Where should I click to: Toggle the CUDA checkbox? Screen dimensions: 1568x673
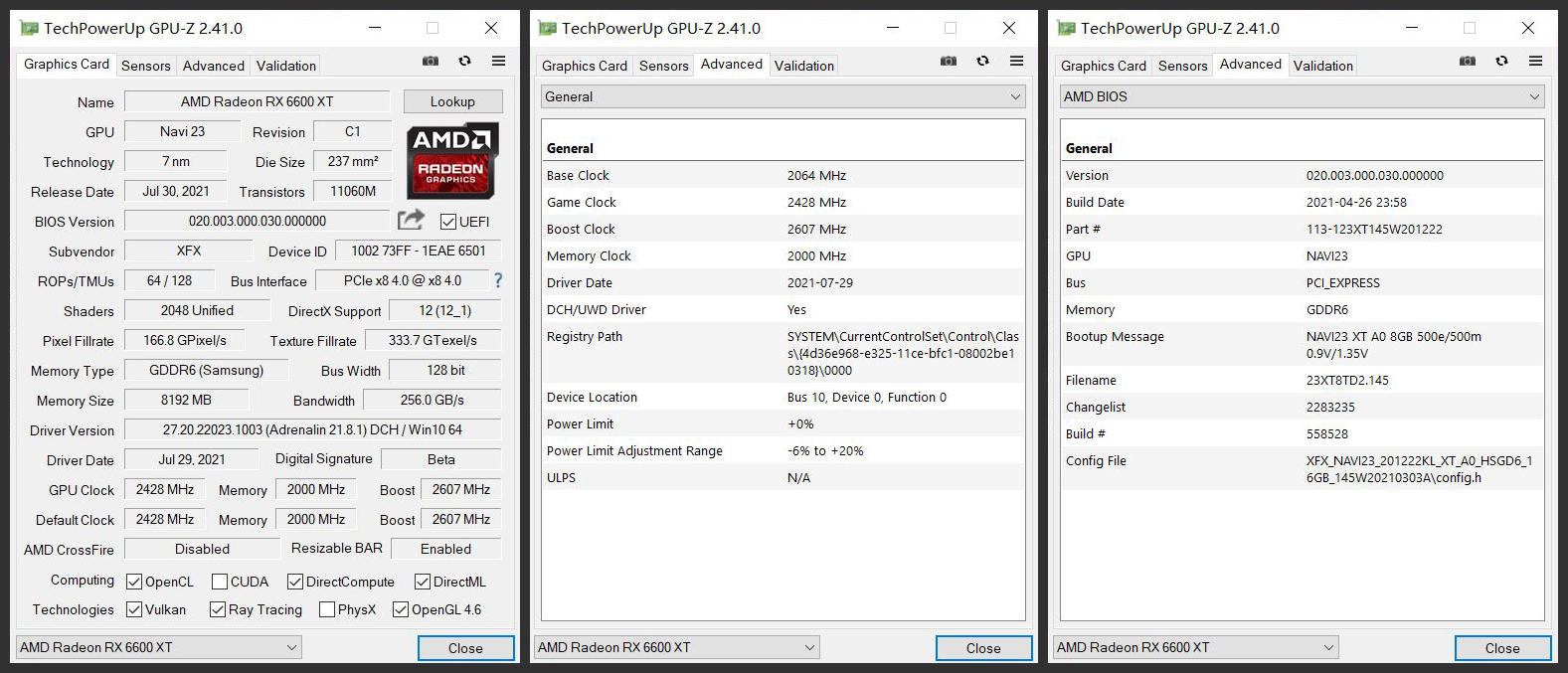pyautogui.click(x=220, y=582)
